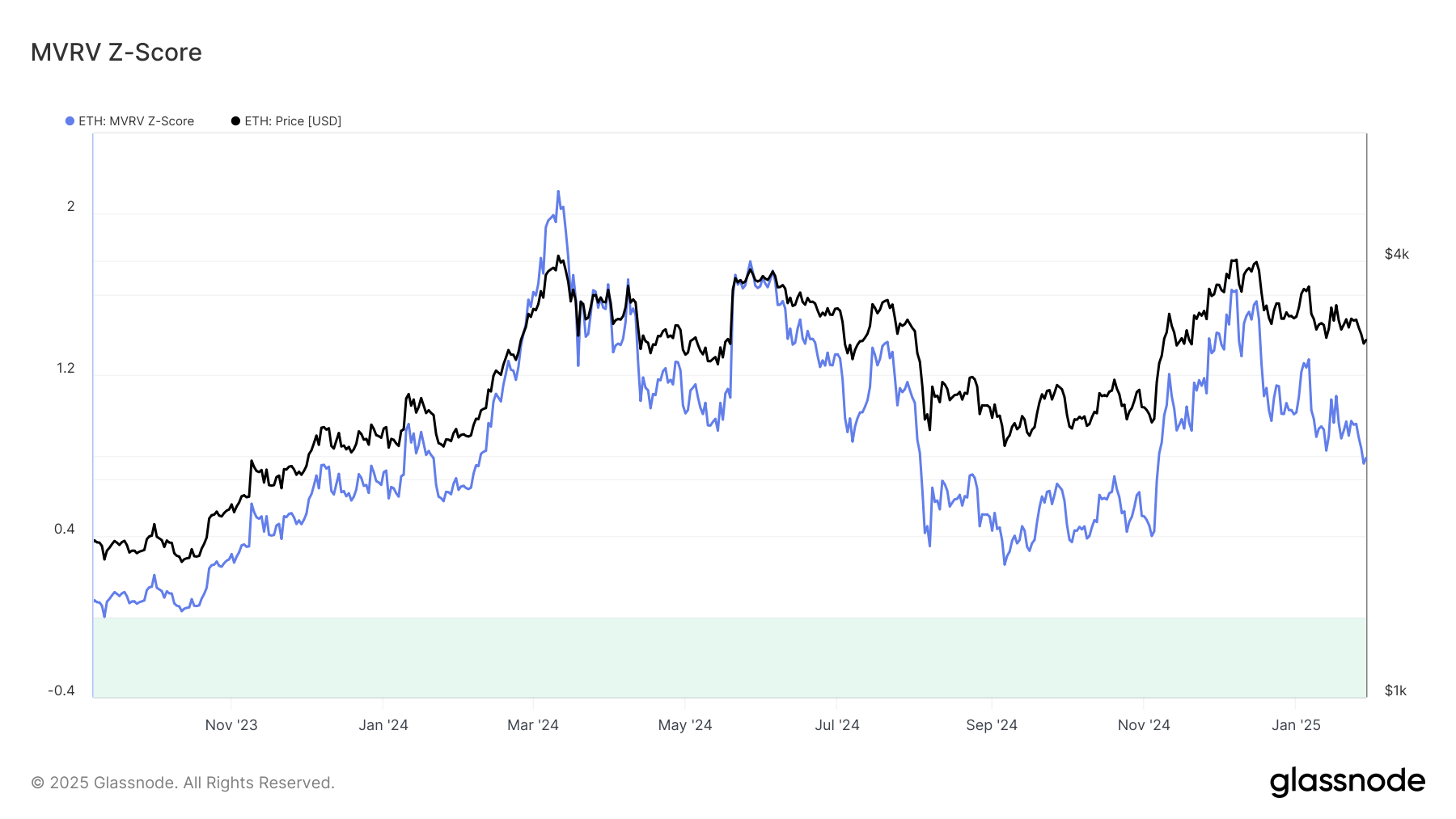Click the $4k right axis label

point(1397,255)
